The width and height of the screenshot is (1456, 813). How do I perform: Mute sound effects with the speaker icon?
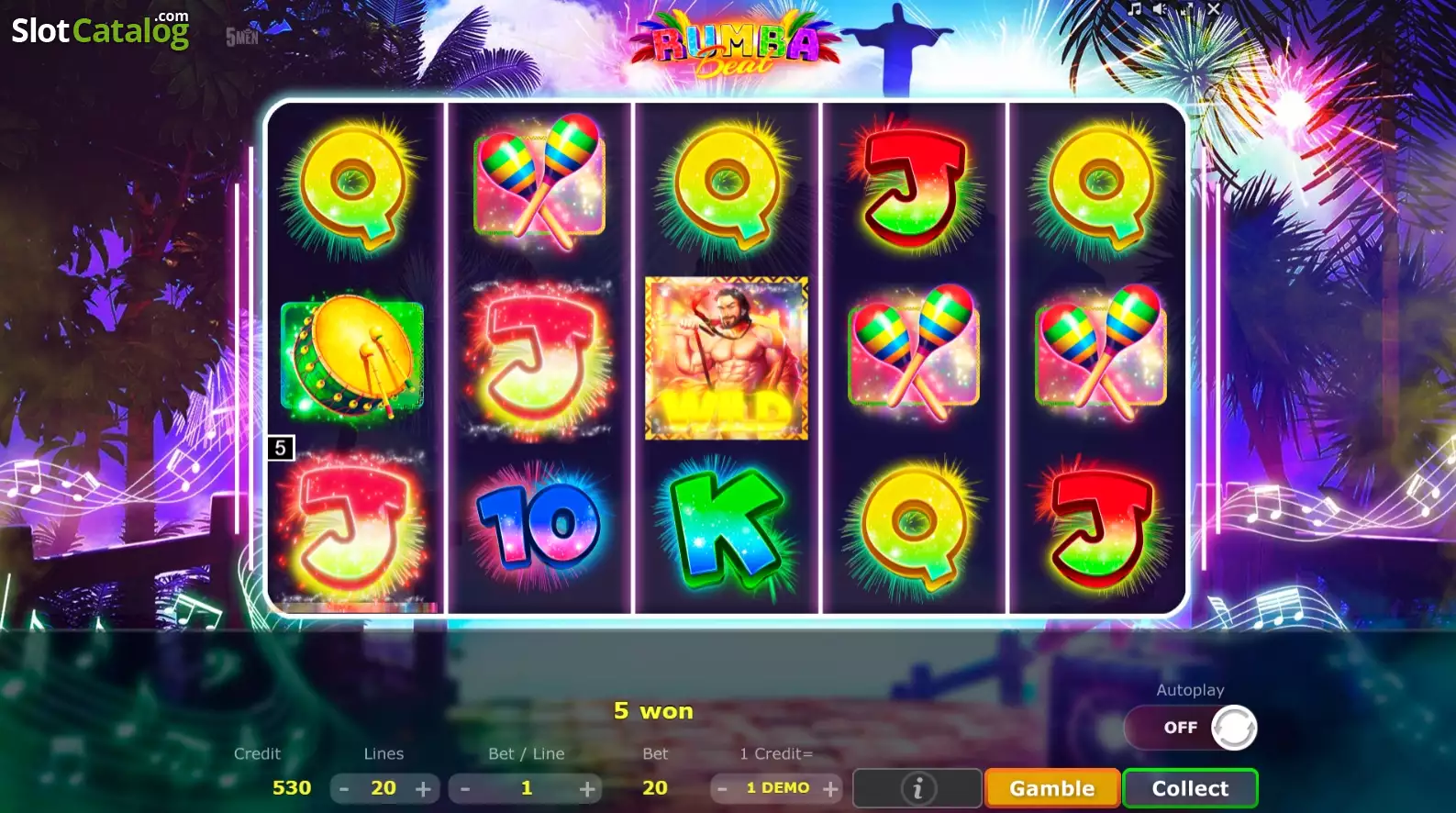pyautogui.click(x=1161, y=9)
